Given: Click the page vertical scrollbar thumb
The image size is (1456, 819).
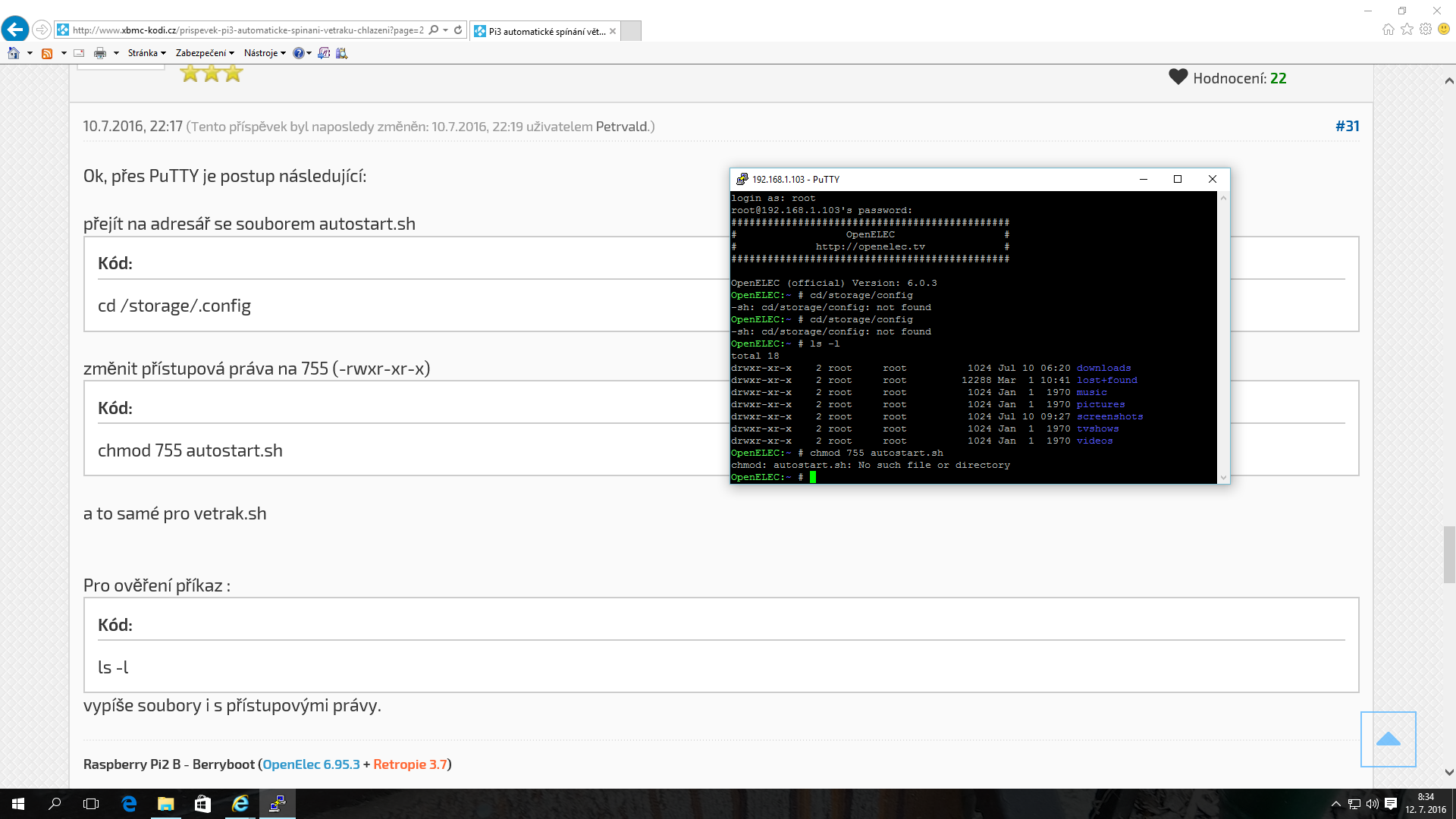Looking at the screenshot, I should click(1449, 554).
